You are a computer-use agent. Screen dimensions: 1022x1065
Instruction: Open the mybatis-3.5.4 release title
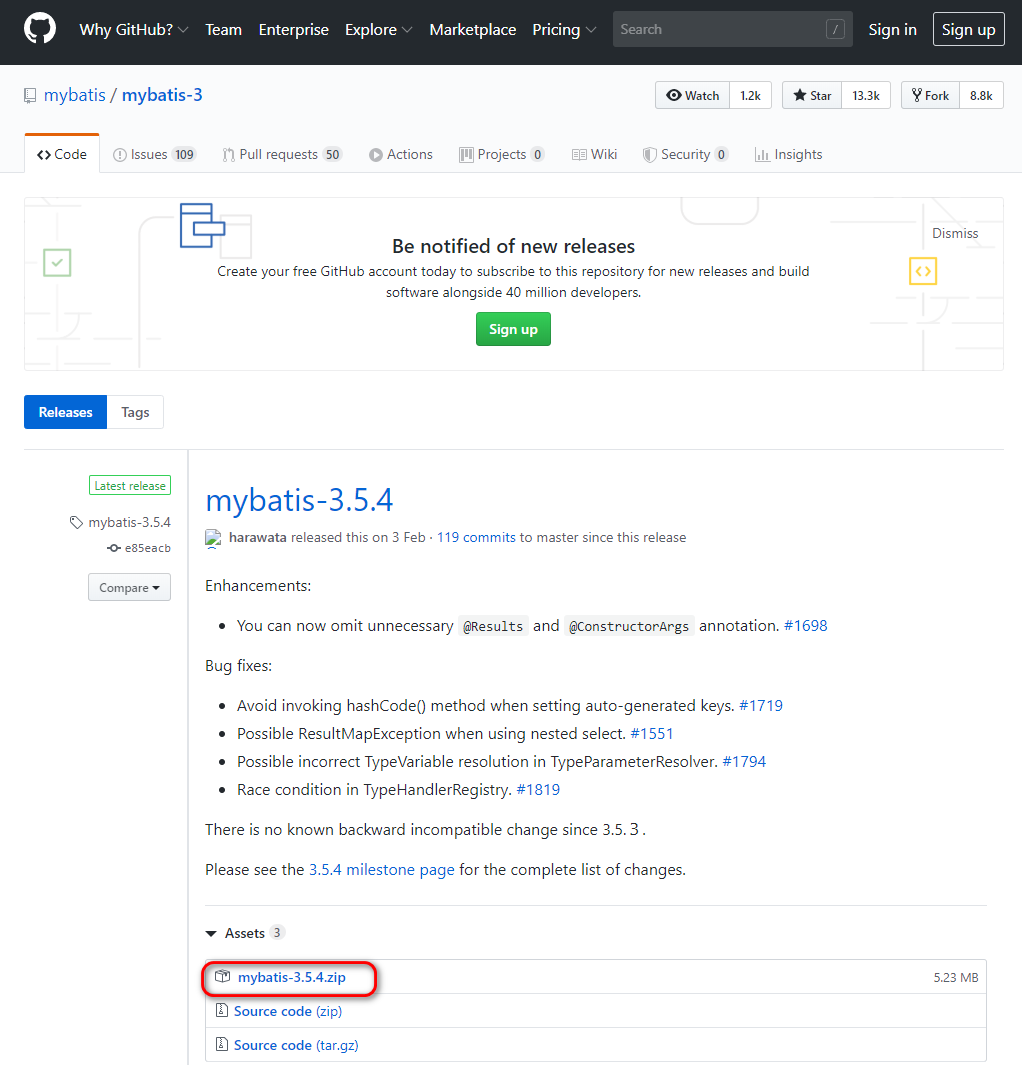299,501
